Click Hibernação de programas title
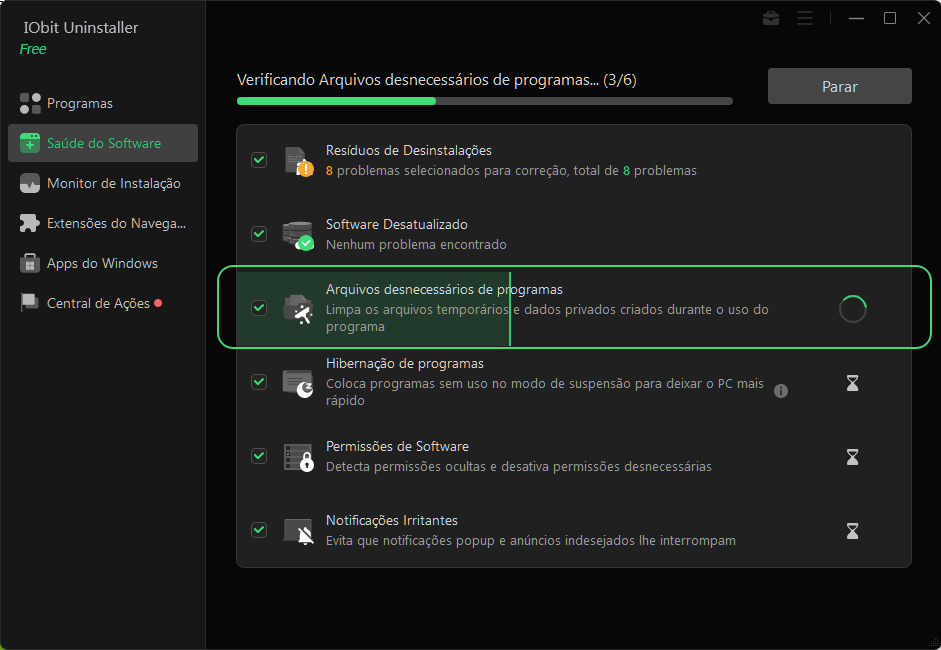The width and height of the screenshot is (941, 650). click(x=404, y=363)
